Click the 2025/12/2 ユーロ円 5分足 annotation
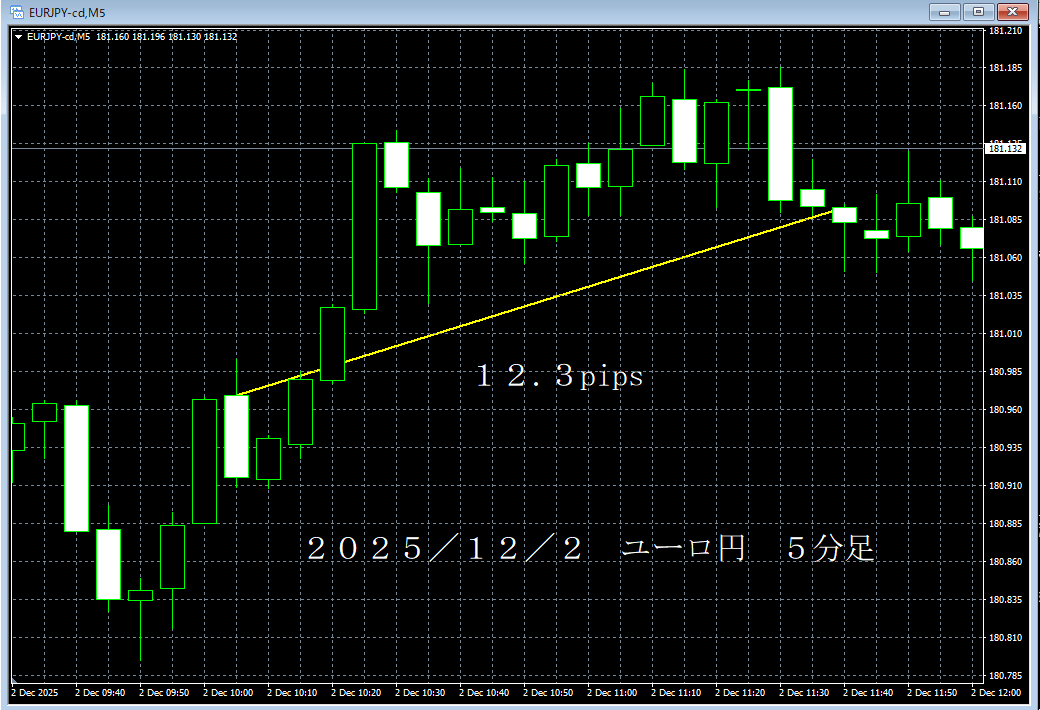 [590, 548]
